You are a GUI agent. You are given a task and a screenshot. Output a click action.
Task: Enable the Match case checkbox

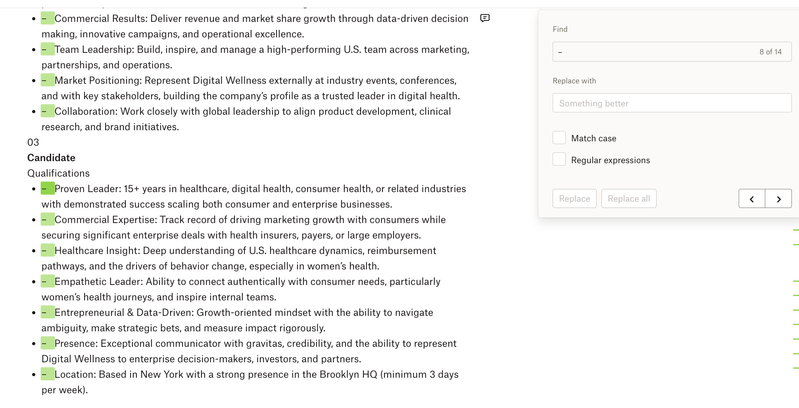(559, 138)
